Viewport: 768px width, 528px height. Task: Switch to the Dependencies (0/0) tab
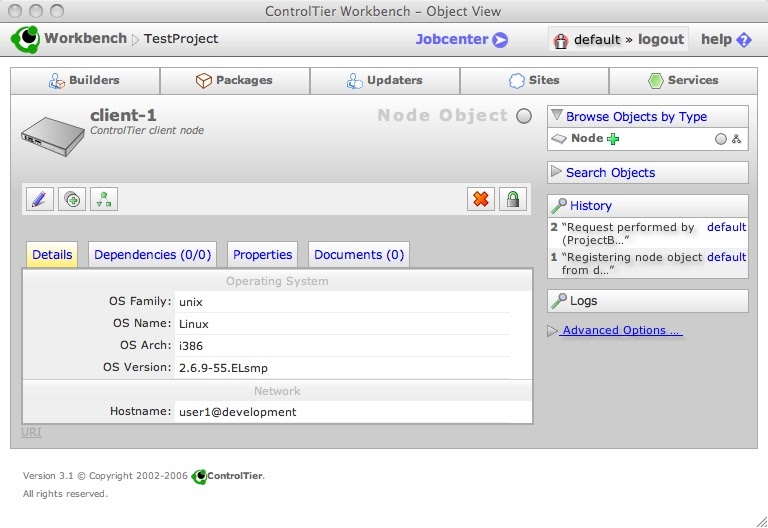[x=152, y=255]
